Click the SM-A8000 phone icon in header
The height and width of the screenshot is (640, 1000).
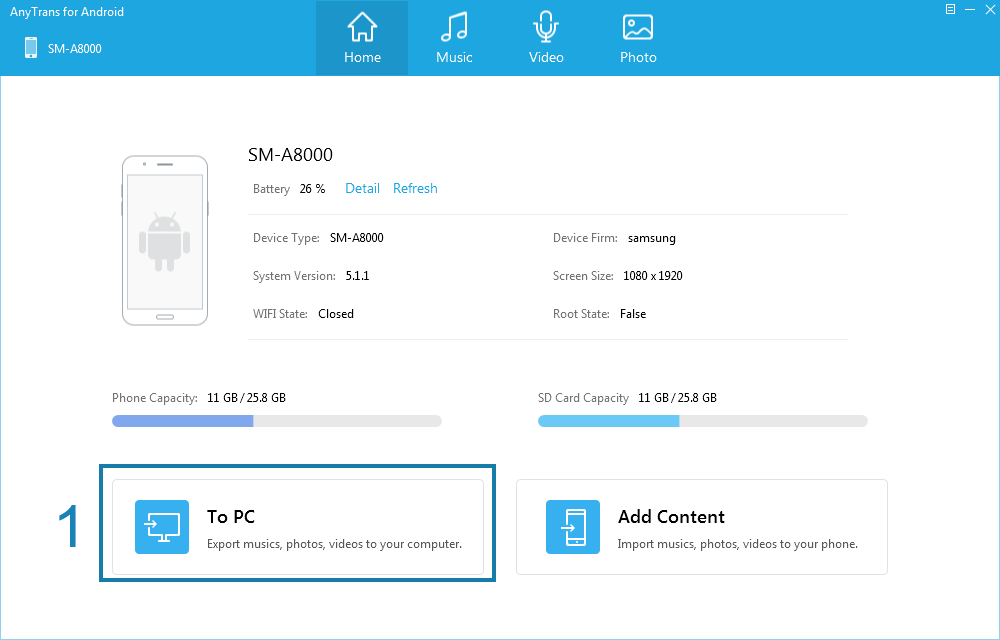click(31, 48)
